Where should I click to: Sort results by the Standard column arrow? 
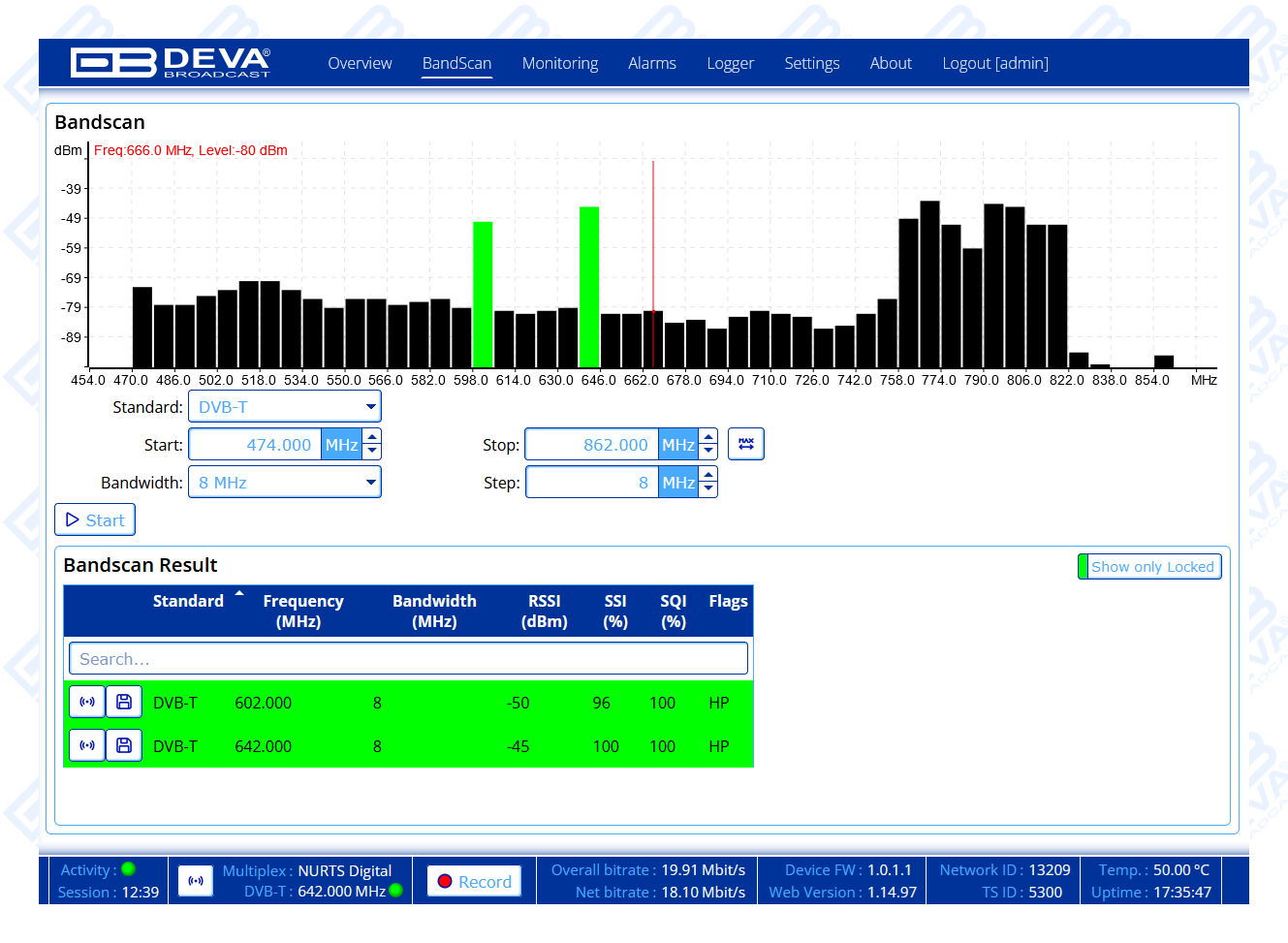[x=239, y=593]
